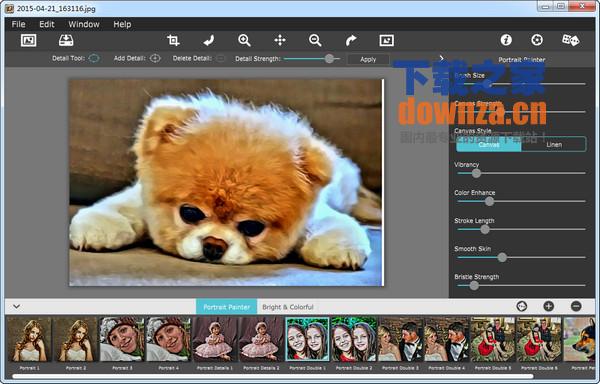600x384 pixels.
Task: Collapse the settings panel with right chevron
Action: [442, 58]
